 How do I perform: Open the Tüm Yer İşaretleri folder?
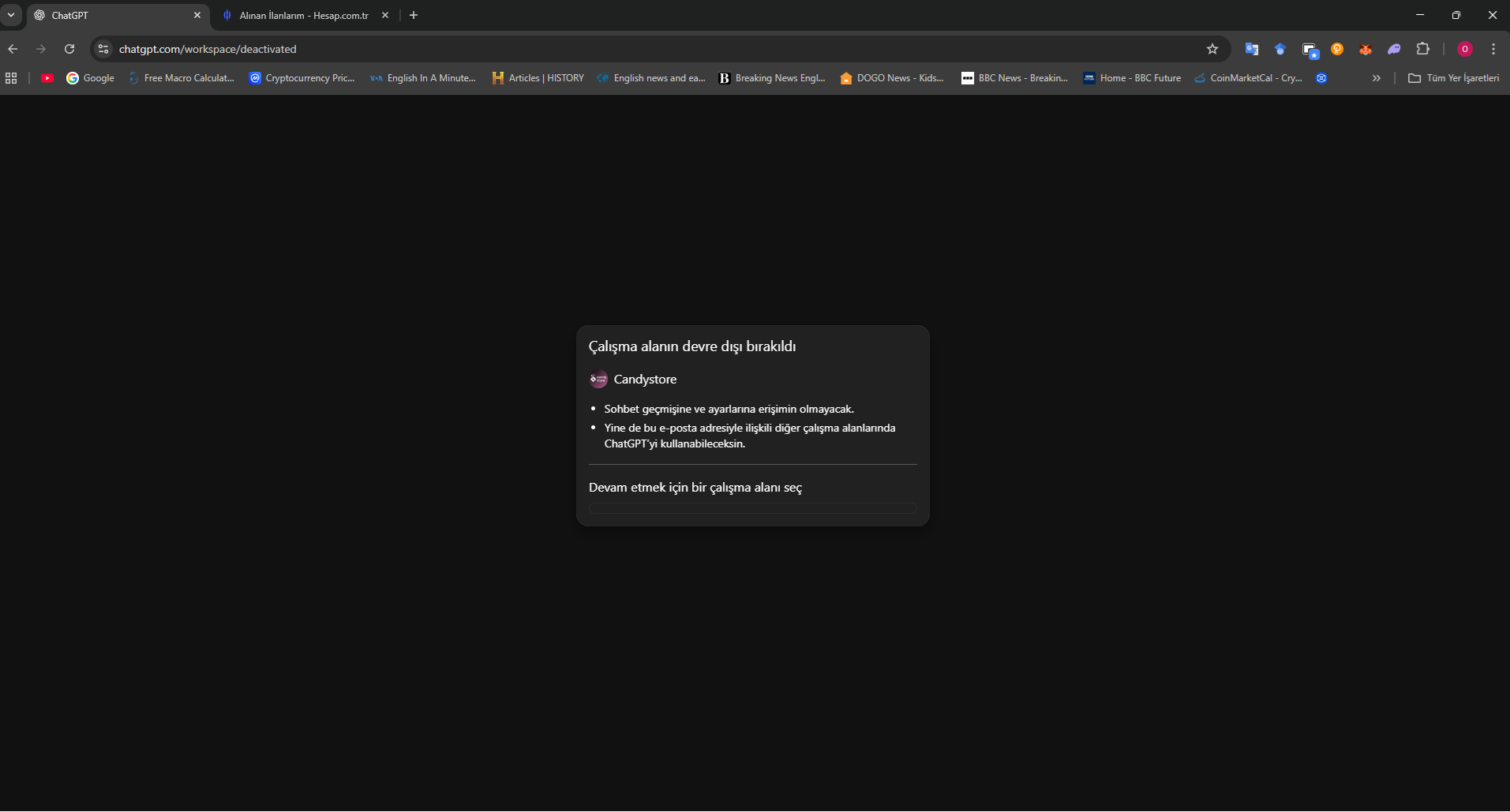point(1454,78)
